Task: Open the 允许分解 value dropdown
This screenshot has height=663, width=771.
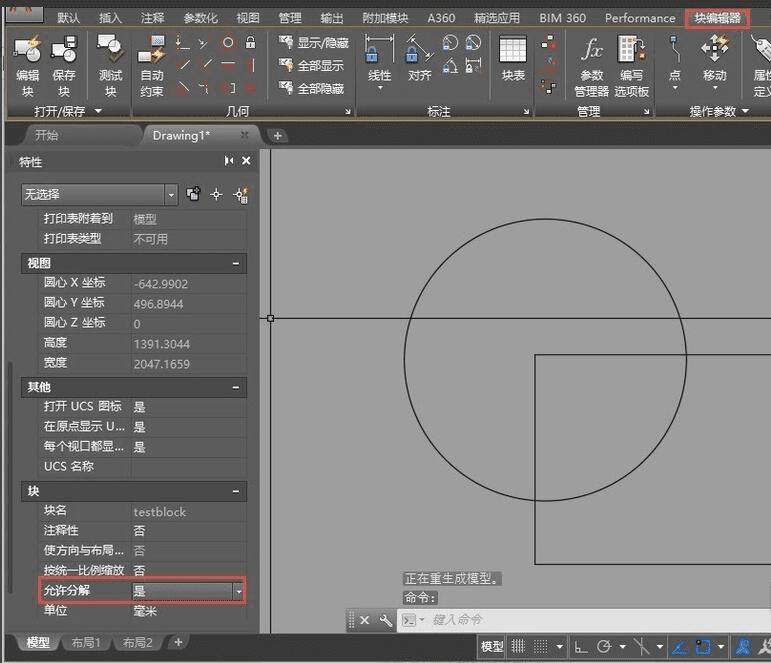Action: coord(238,591)
